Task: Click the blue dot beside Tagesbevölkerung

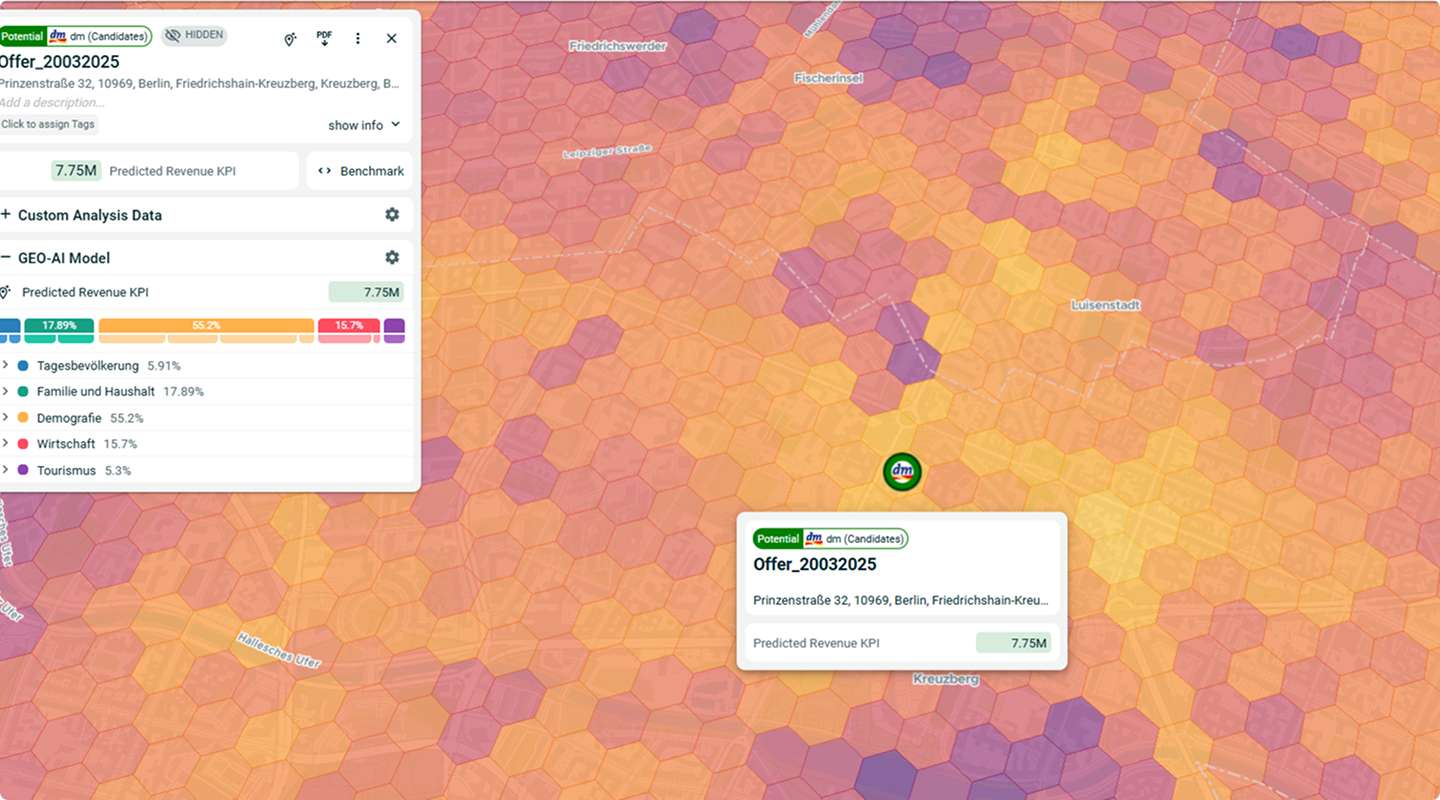Action: [23, 366]
